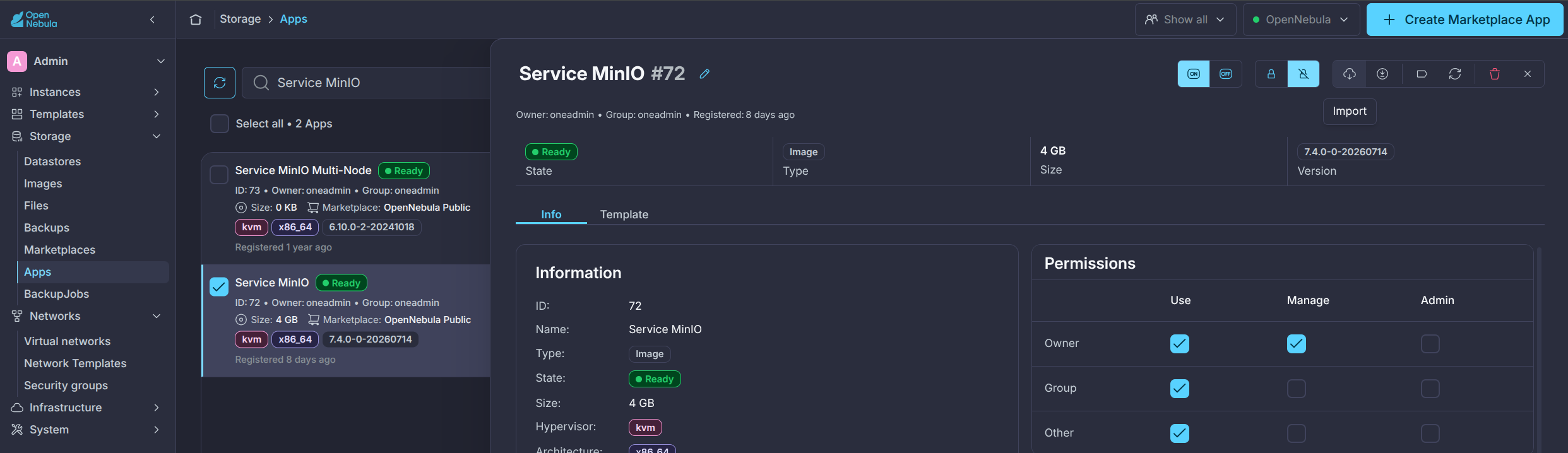This screenshot has width=1568, height=453.
Task: Check the Service MinIO Multi-Node card checkbox
Action: (x=219, y=175)
